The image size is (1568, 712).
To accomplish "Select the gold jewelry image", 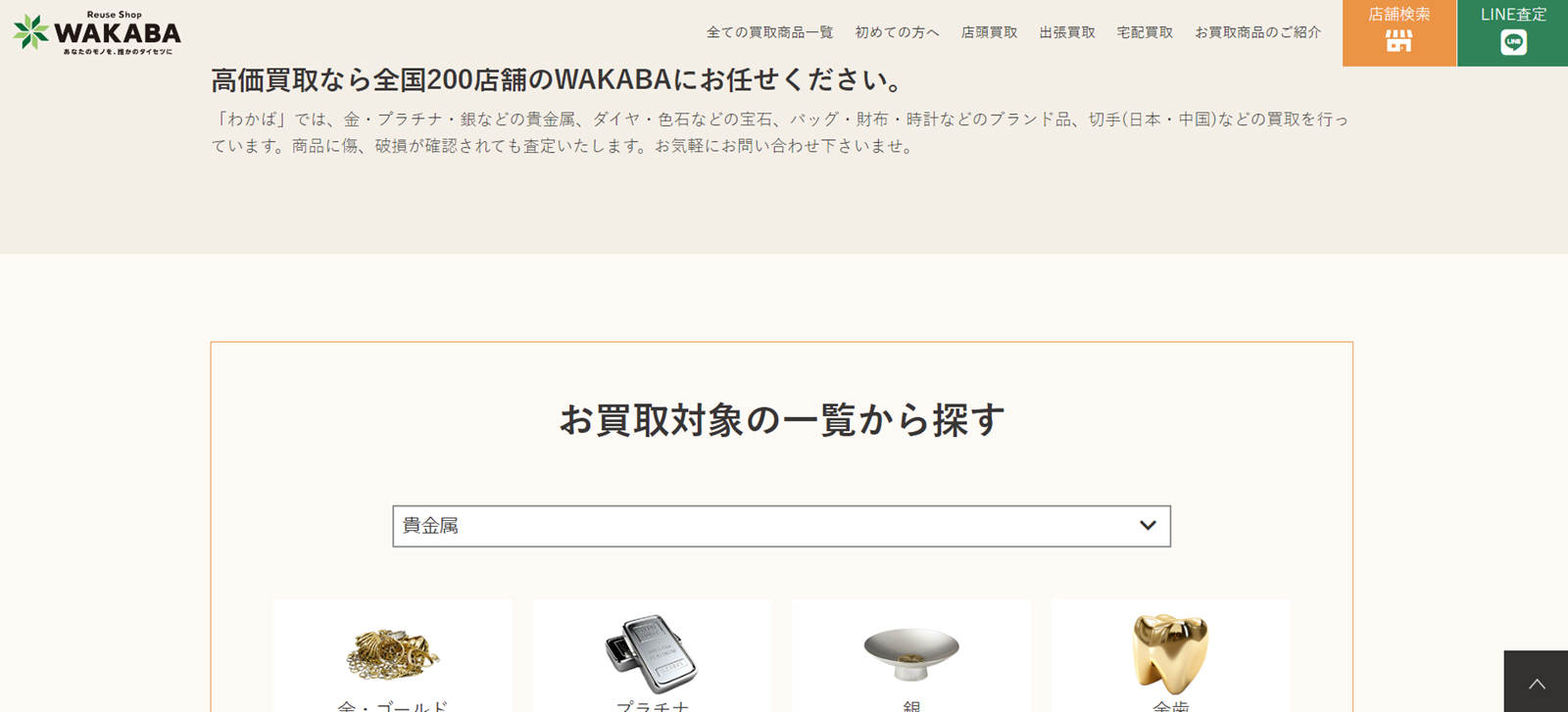I will pyautogui.click(x=392, y=652).
